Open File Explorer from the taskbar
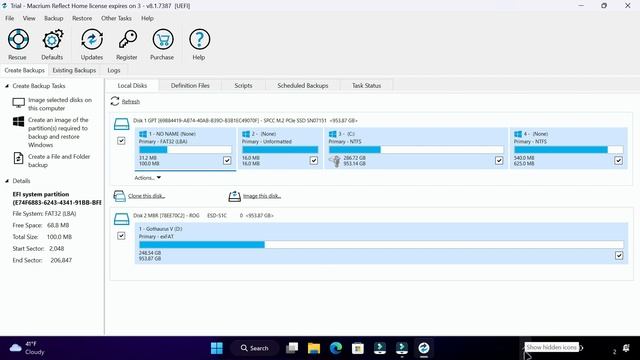This screenshot has height=360, width=640. pos(314,348)
